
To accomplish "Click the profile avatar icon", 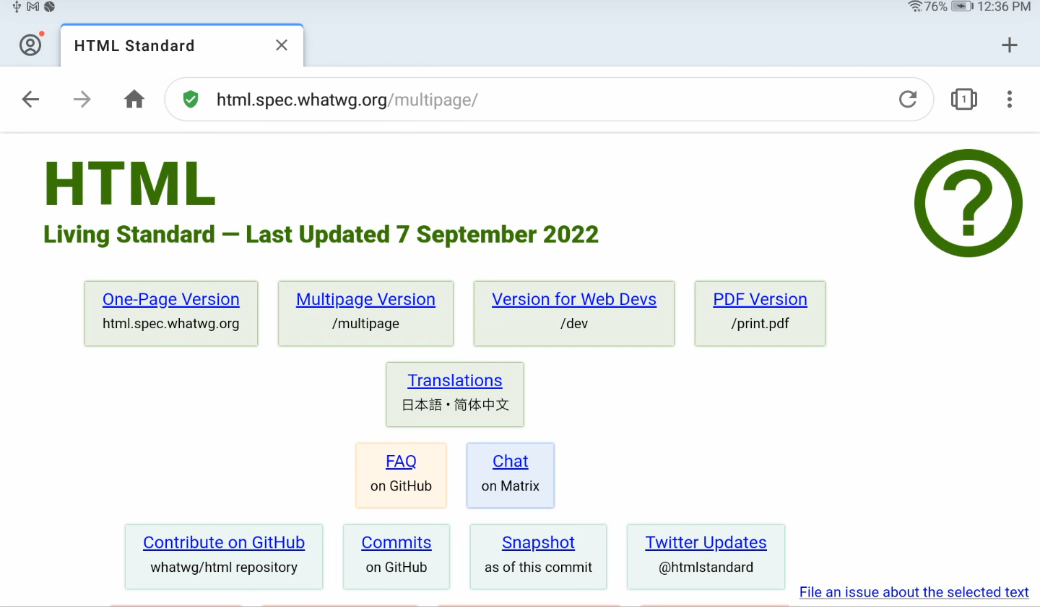I will coord(31,45).
